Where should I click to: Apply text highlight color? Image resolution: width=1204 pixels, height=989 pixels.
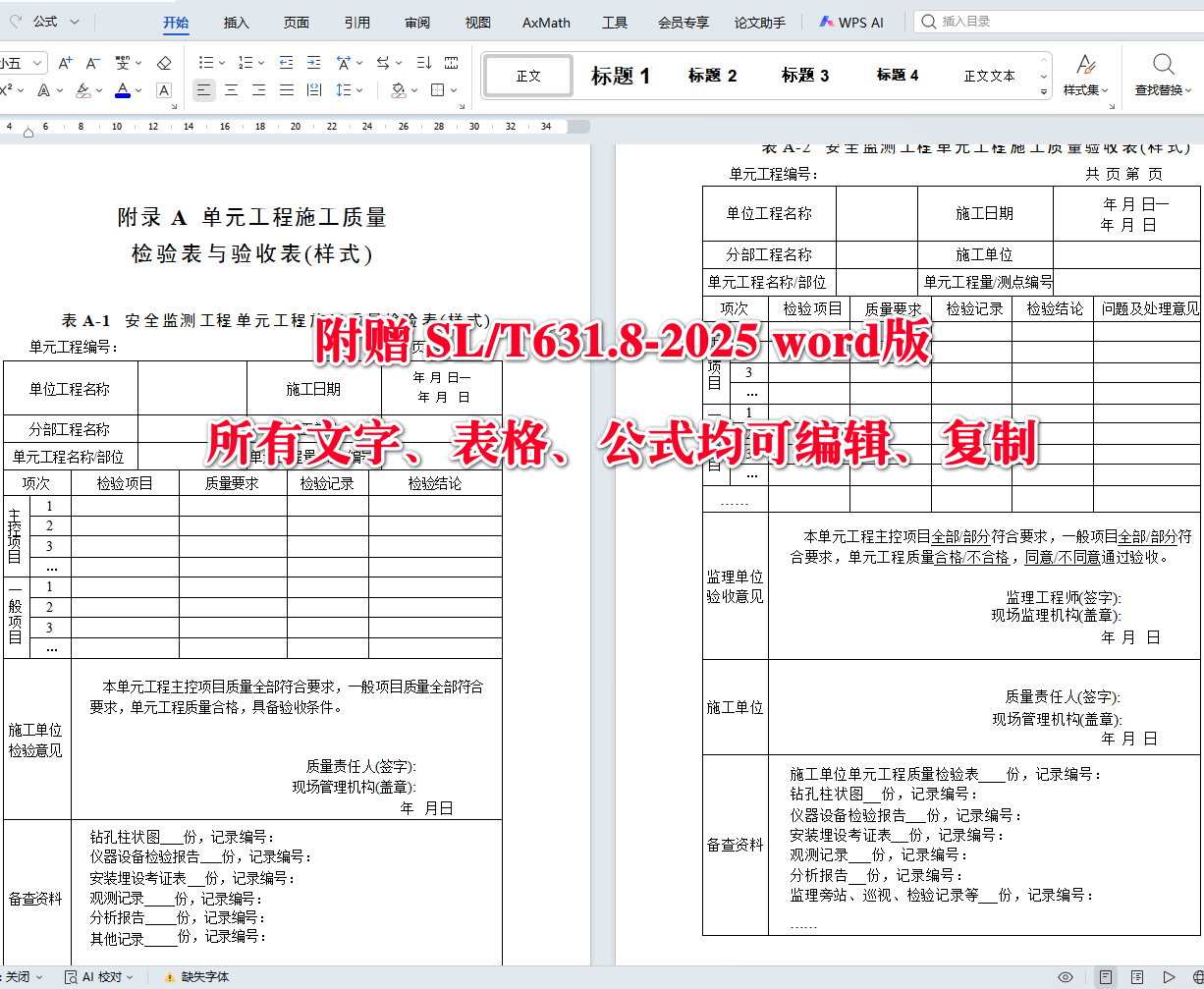click(82, 90)
